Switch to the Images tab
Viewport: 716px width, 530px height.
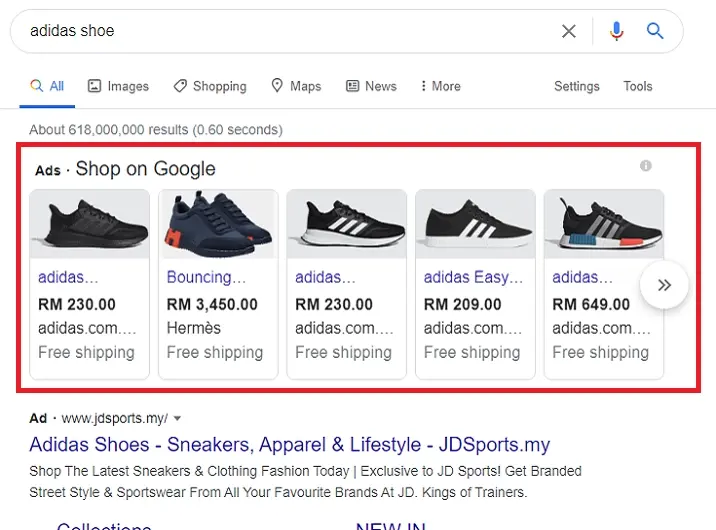[118, 86]
